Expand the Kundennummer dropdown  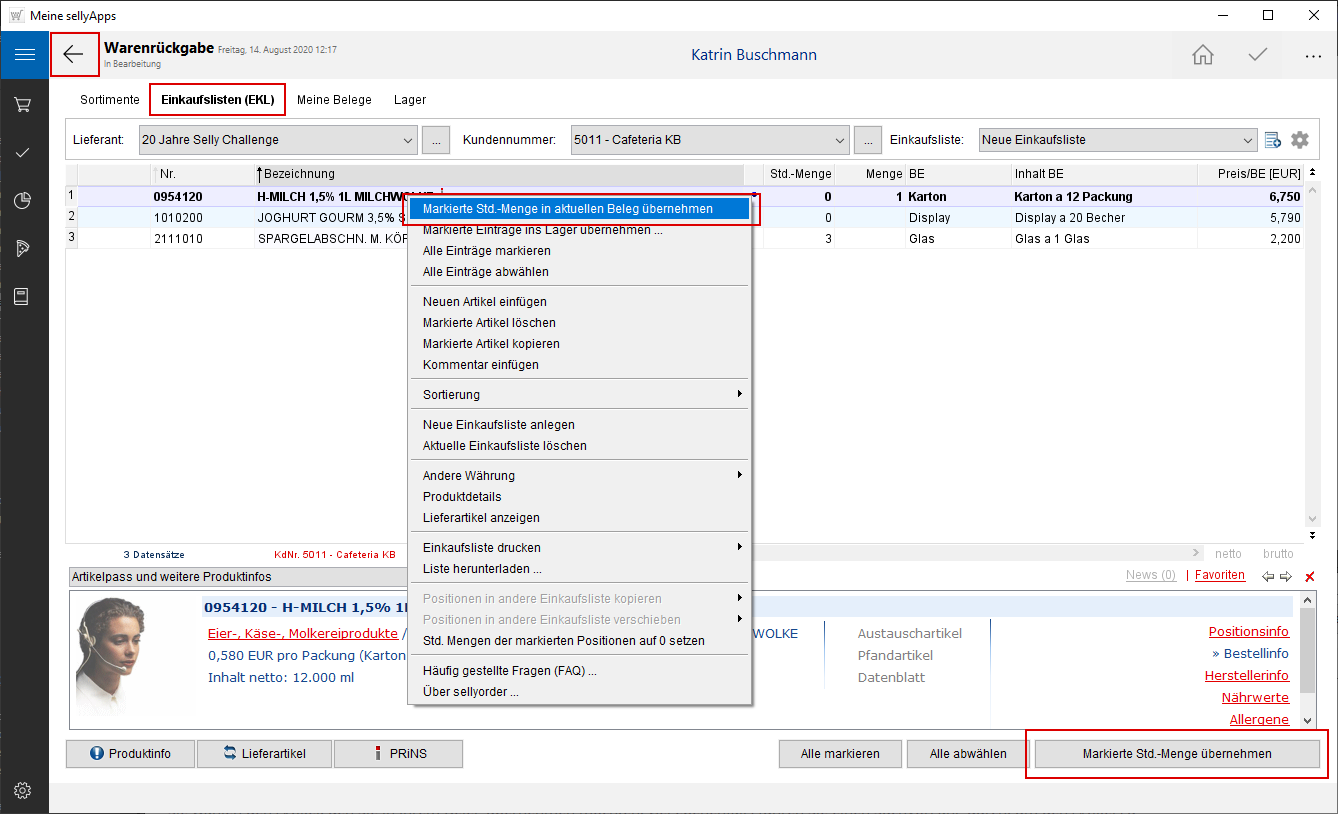pyautogui.click(x=839, y=140)
